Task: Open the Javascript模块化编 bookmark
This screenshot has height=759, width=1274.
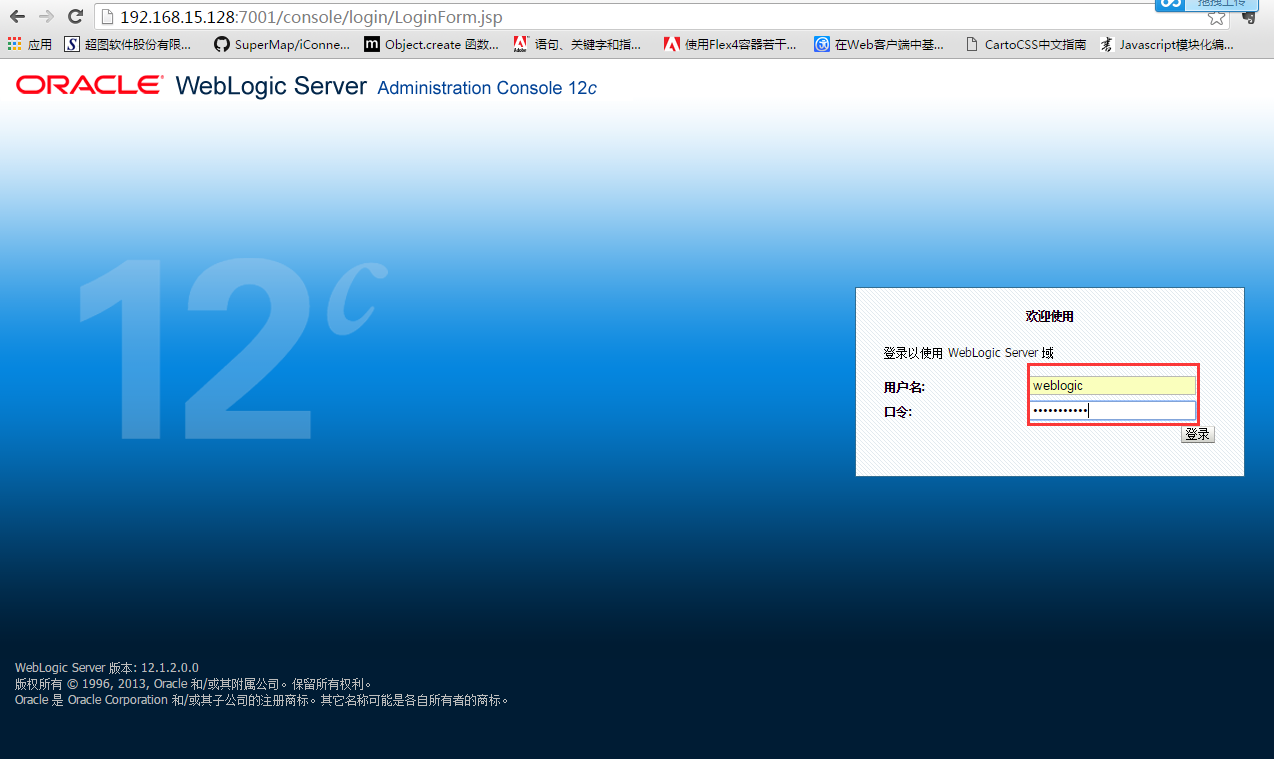Action: 1167,44
